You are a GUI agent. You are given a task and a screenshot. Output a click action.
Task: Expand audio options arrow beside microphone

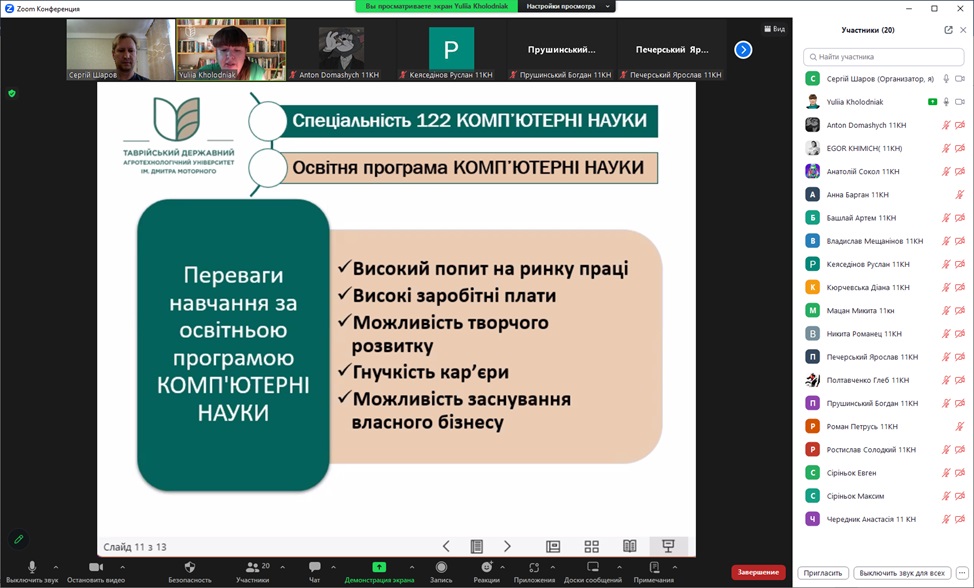click(x=56, y=567)
